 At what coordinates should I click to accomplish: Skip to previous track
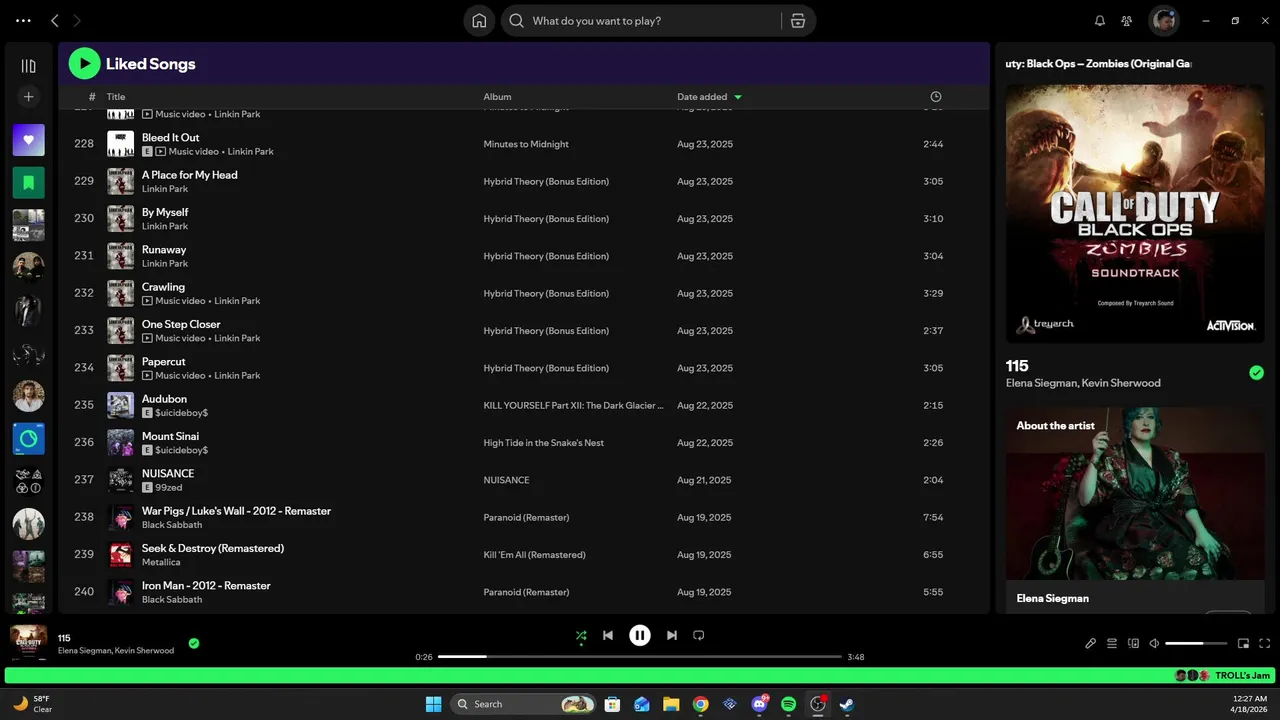608,635
